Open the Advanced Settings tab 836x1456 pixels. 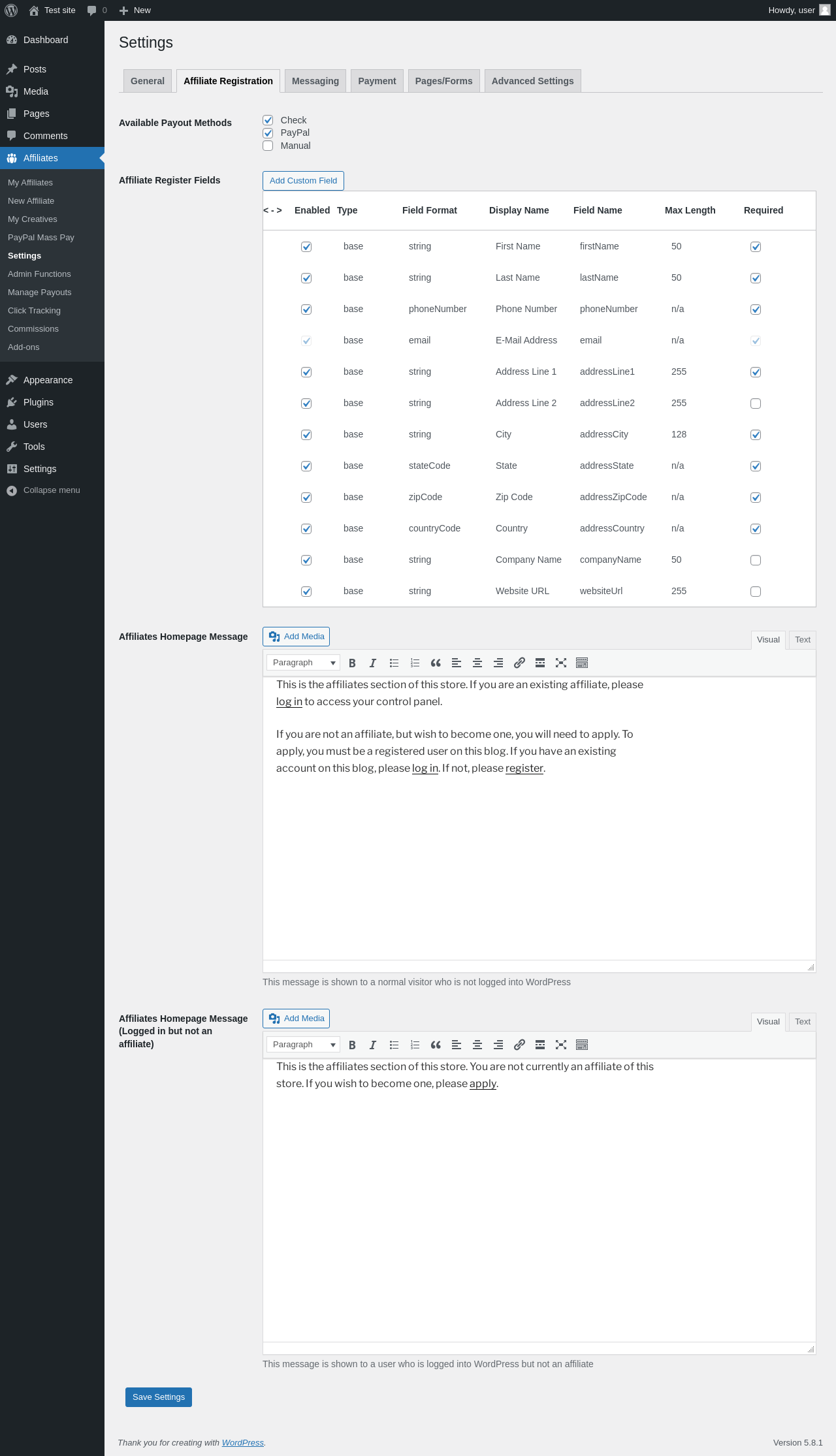(x=532, y=81)
